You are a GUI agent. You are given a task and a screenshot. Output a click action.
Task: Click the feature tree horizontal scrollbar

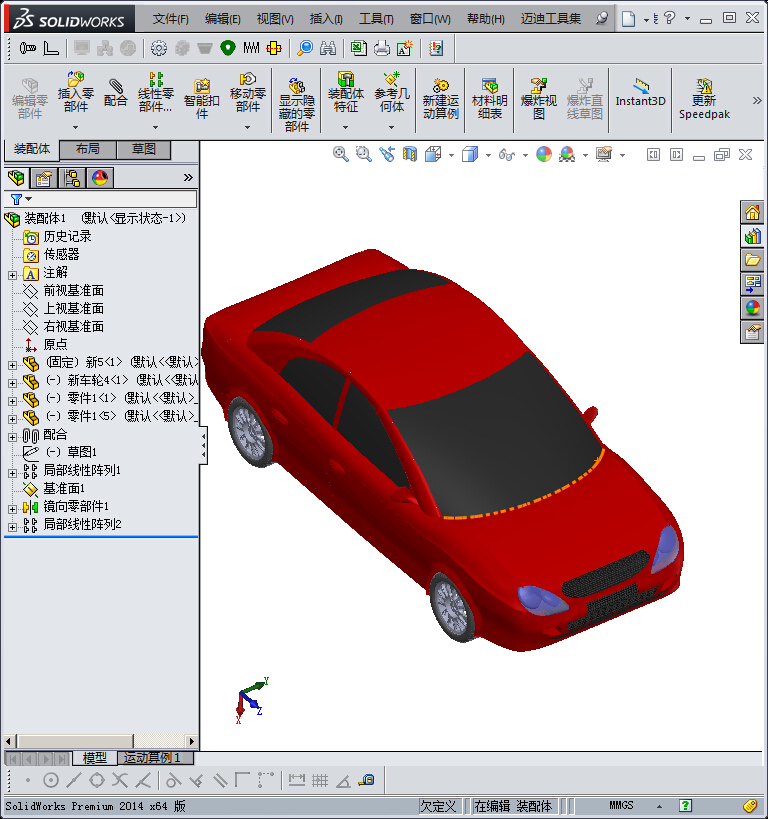tap(100, 741)
